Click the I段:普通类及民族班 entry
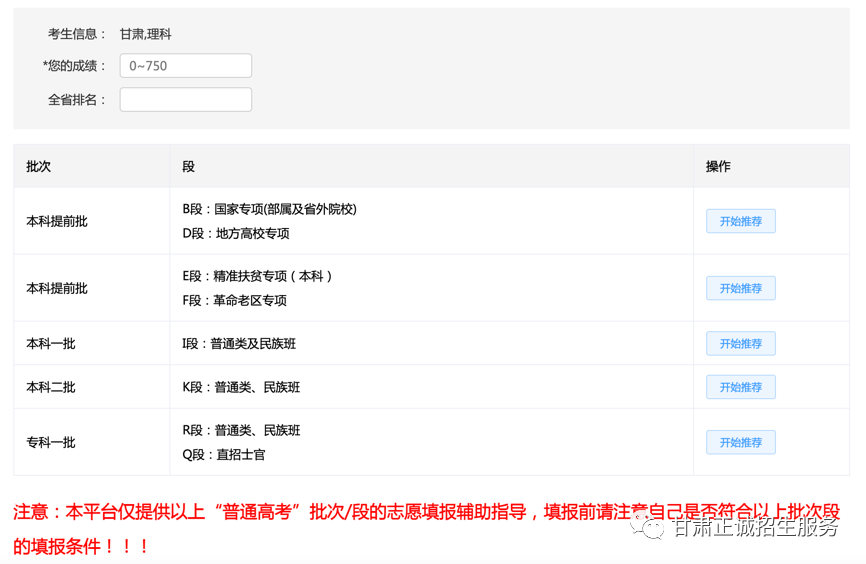 coord(239,343)
